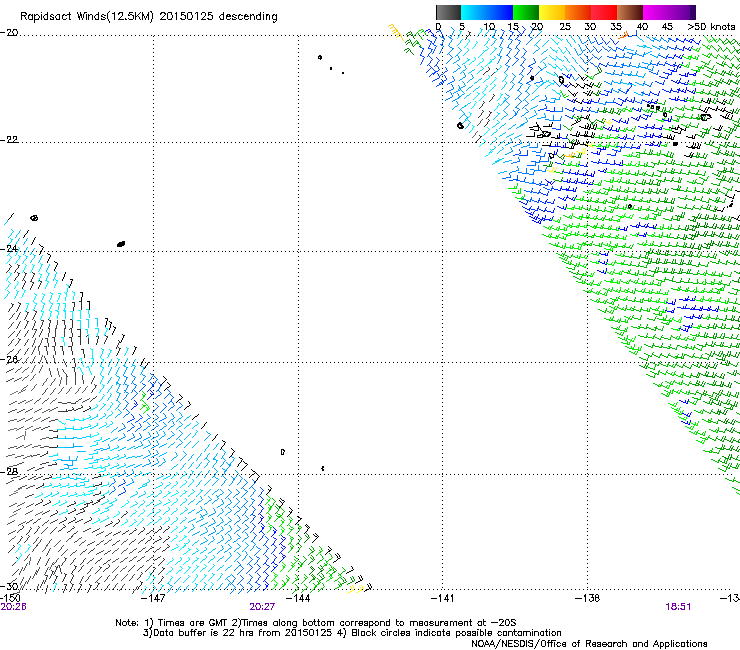This screenshot has width=740, height=650.
Task: Click the '25' legend tick label
Action: (565, 27)
